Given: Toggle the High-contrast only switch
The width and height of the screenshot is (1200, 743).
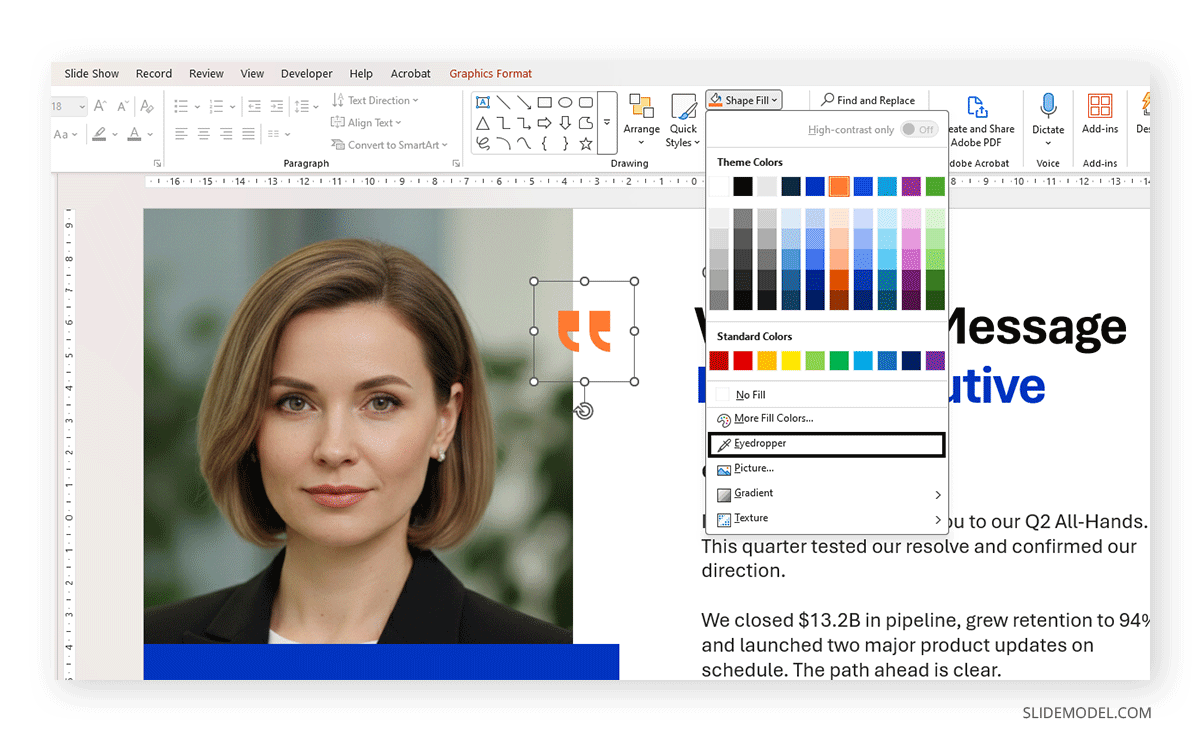Looking at the screenshot, I should click(919, 130).
